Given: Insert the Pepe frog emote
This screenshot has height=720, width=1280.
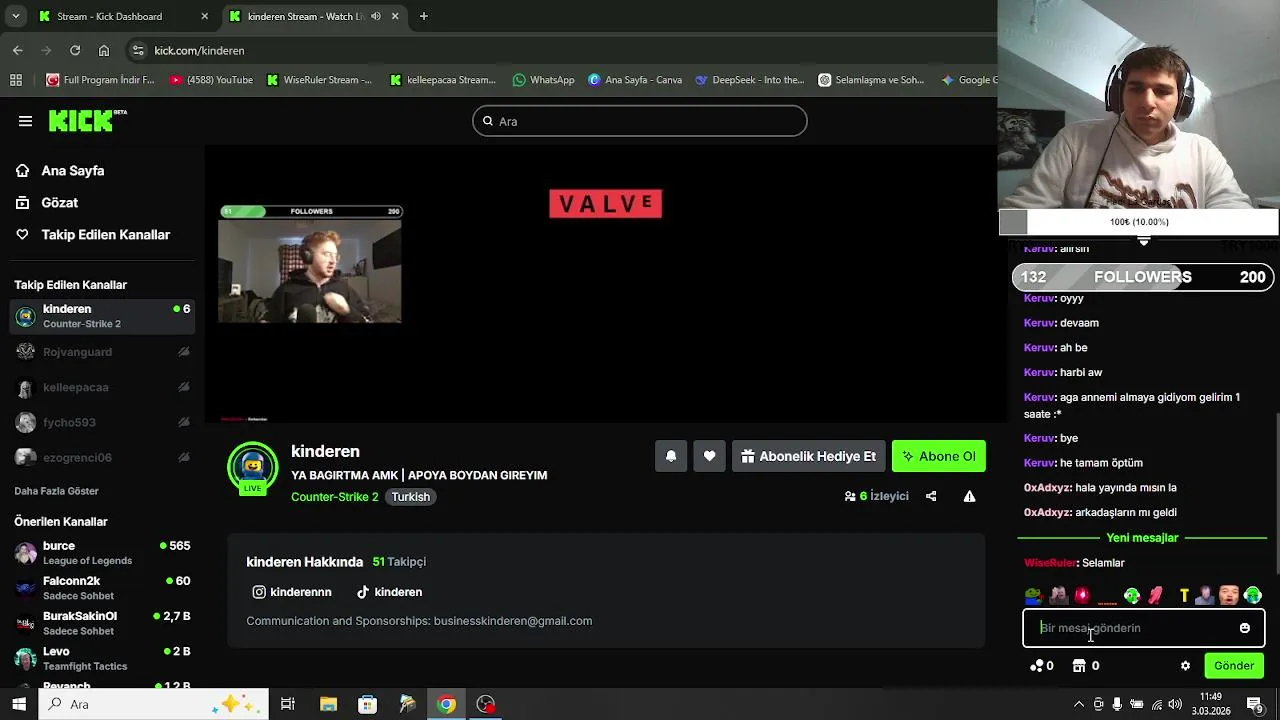Looking at the screenshot, I should [x=1033, y=595].
